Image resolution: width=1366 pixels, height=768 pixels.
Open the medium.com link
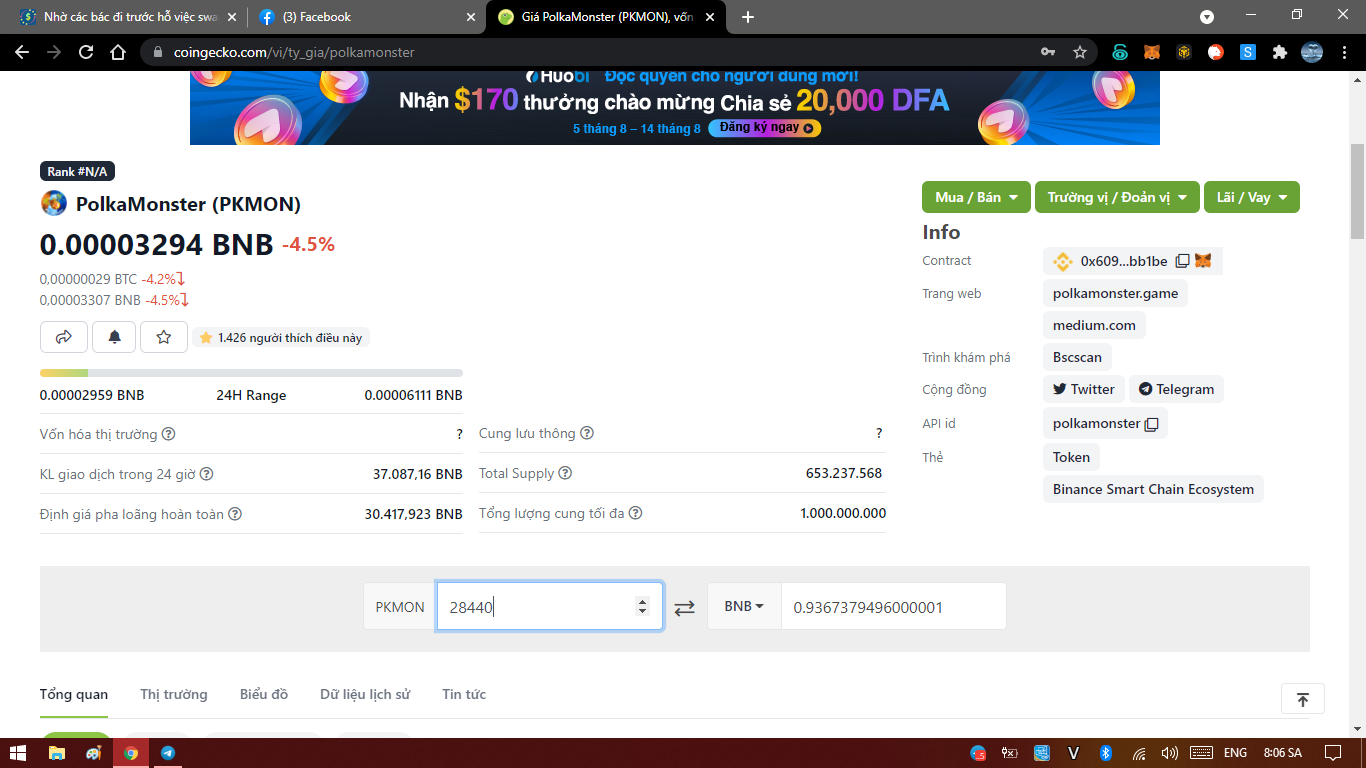click(1094, 325)
